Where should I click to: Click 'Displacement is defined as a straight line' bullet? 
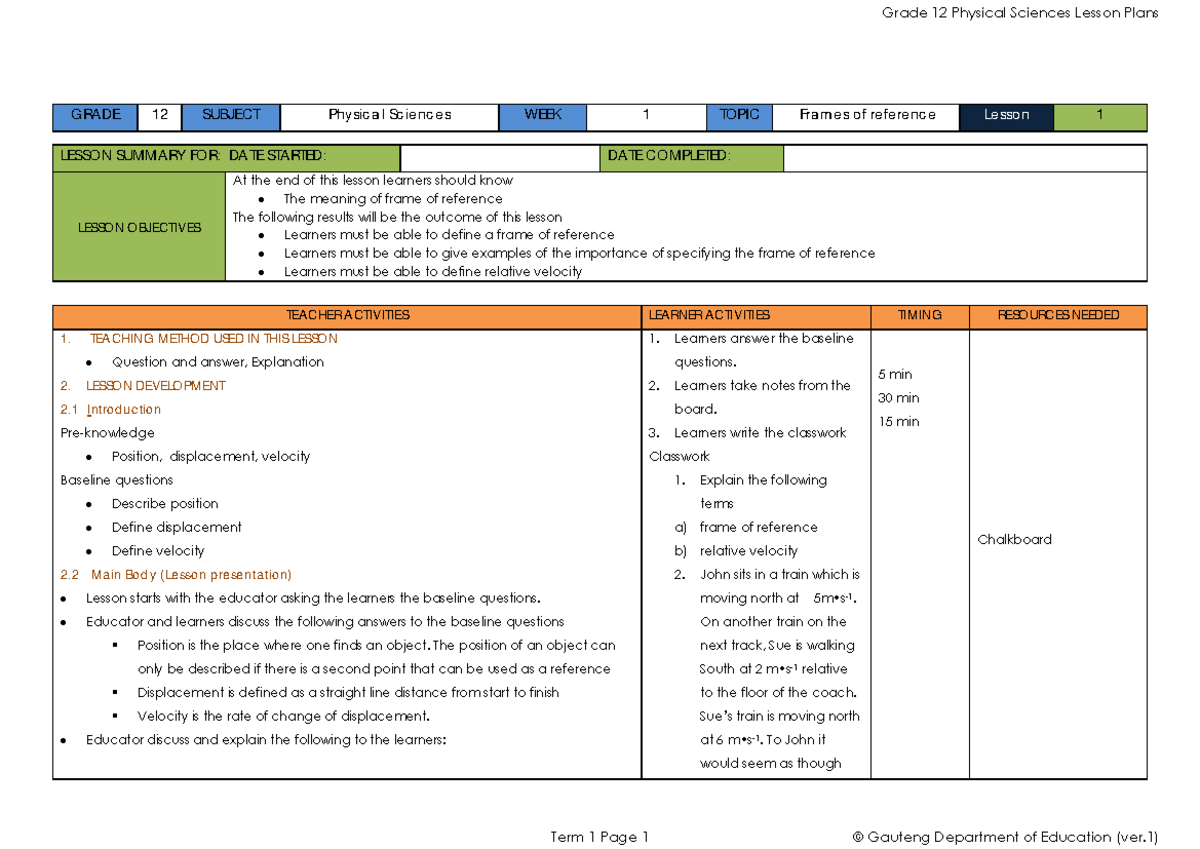[348, 693]
